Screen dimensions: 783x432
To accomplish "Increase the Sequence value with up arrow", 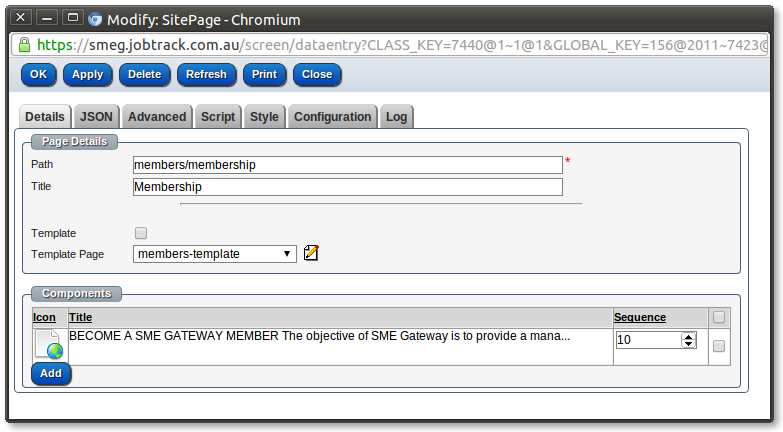I will click(688, 336).
